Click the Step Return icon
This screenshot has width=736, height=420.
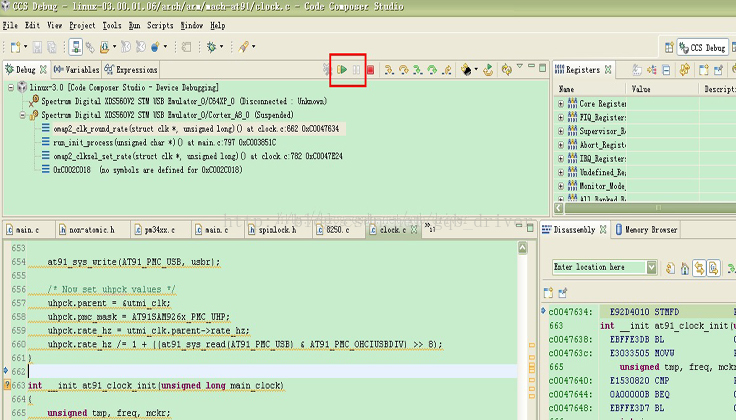(447, 70)
